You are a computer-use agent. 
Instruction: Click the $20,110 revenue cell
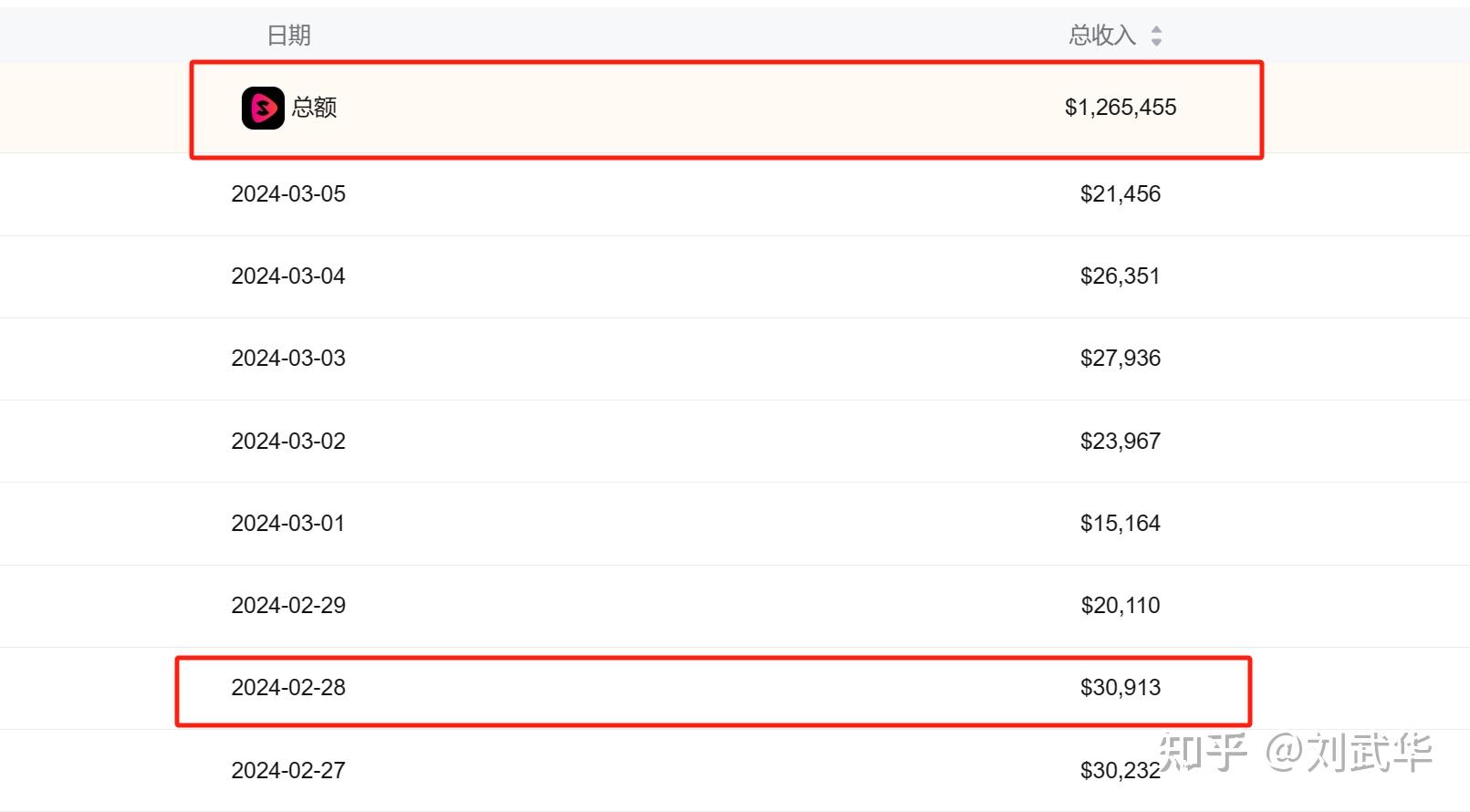pos(1120,605)
